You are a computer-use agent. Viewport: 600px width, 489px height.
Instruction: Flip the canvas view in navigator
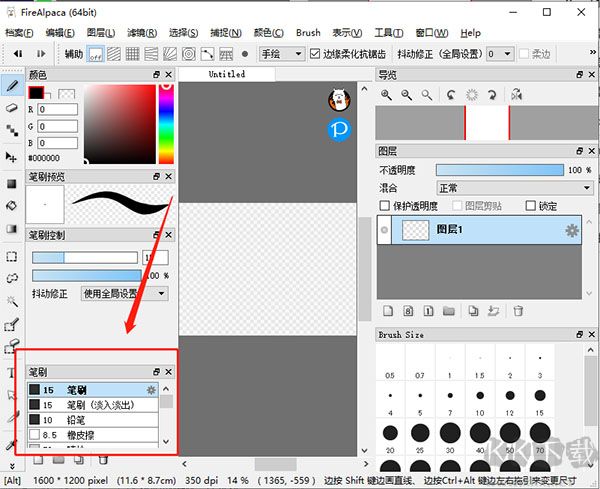click(x=517, y=95)
